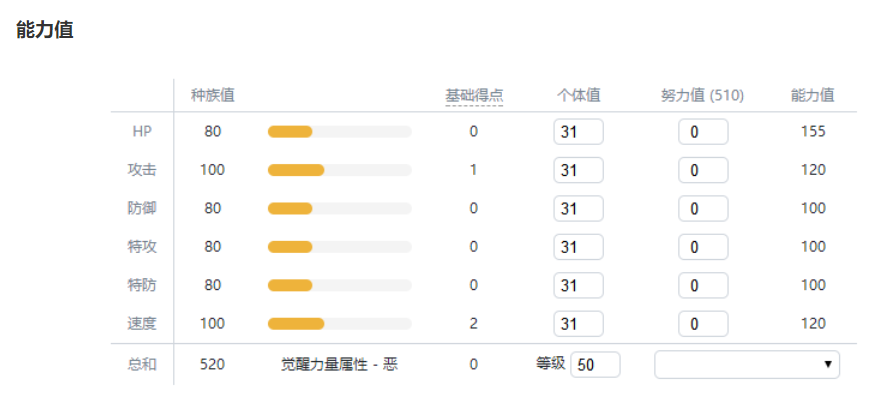Click the 攻击 base stat bar
The width and height of the screenshot is (880, 409).
point(339,170)
